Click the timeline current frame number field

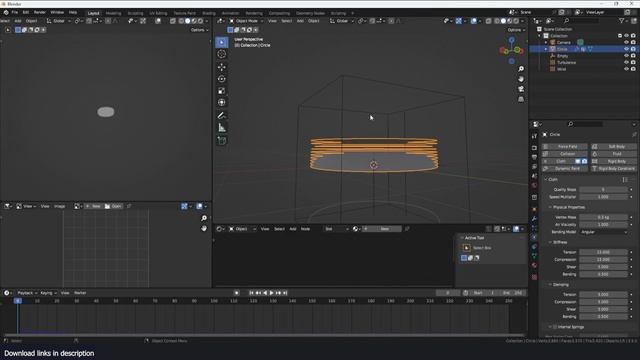[448, 293]
